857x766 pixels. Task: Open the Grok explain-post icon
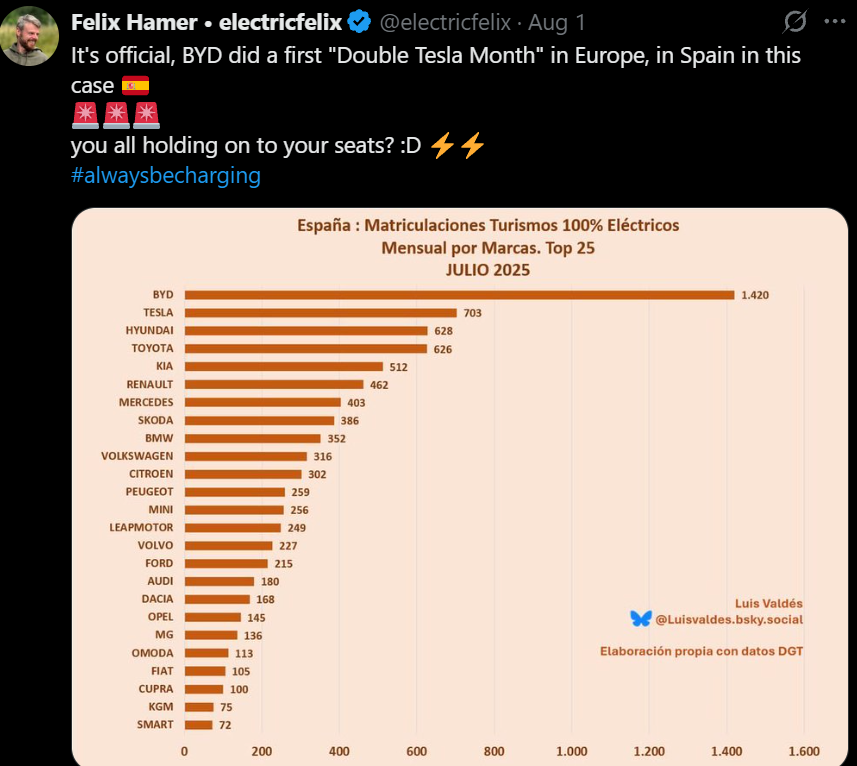pyautogui.click(x=795, y=22)
